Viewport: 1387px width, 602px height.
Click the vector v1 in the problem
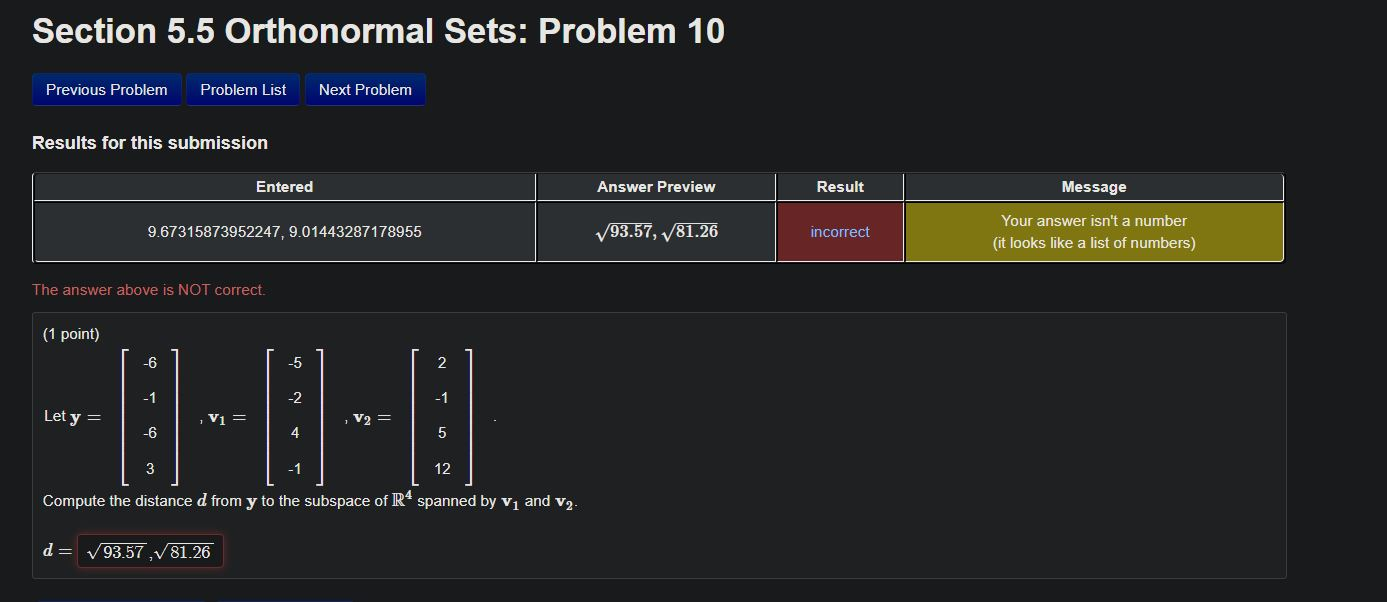295,415
